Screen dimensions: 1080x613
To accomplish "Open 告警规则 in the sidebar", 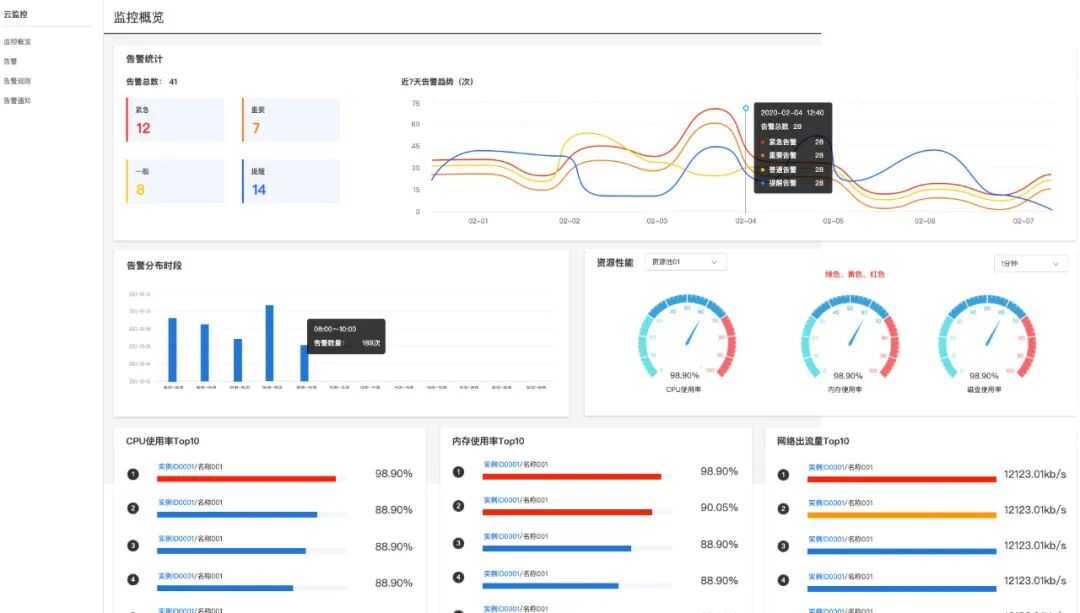I will click(x=17, y=81).
